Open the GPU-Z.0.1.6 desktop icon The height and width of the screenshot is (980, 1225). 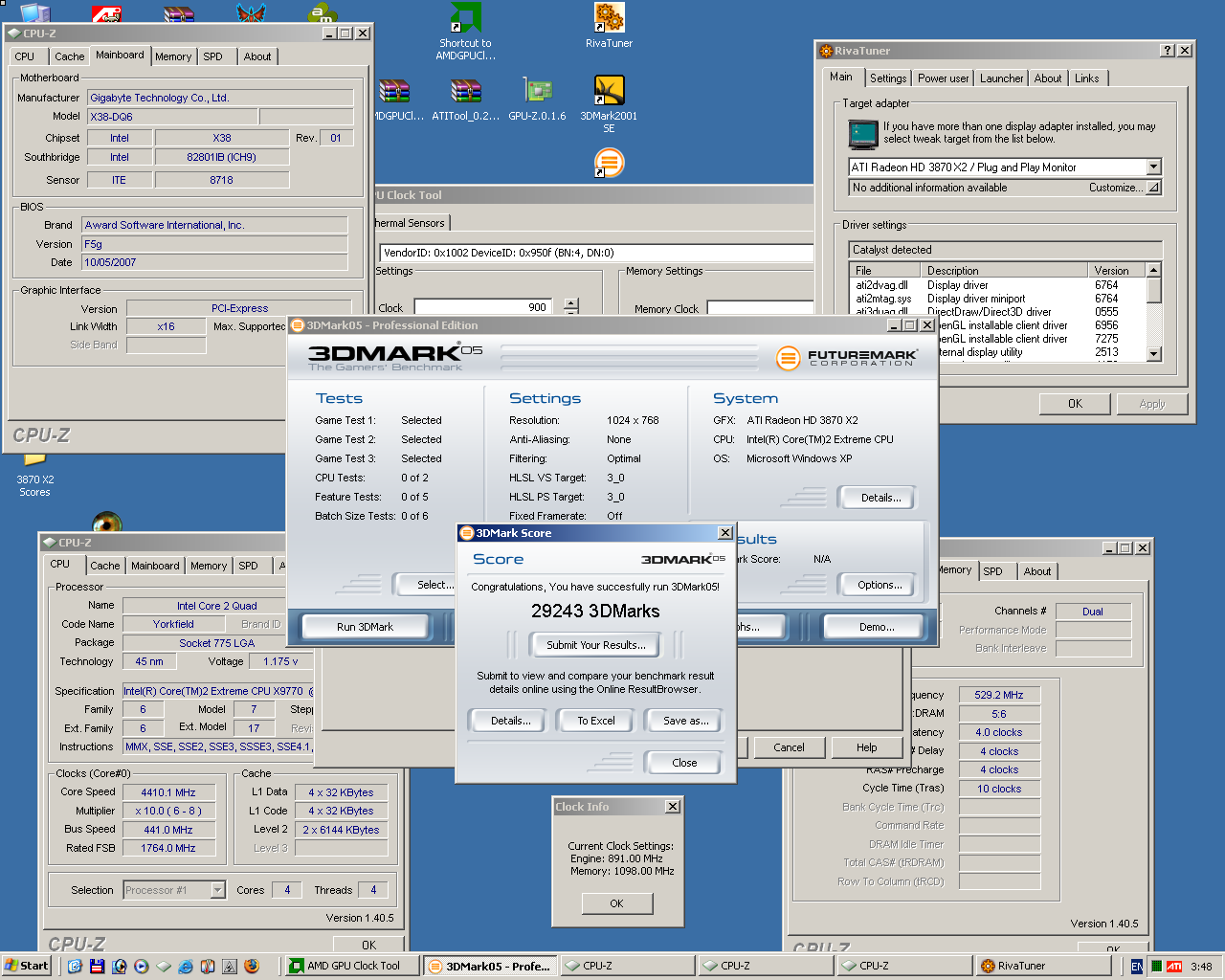point(537,91)
